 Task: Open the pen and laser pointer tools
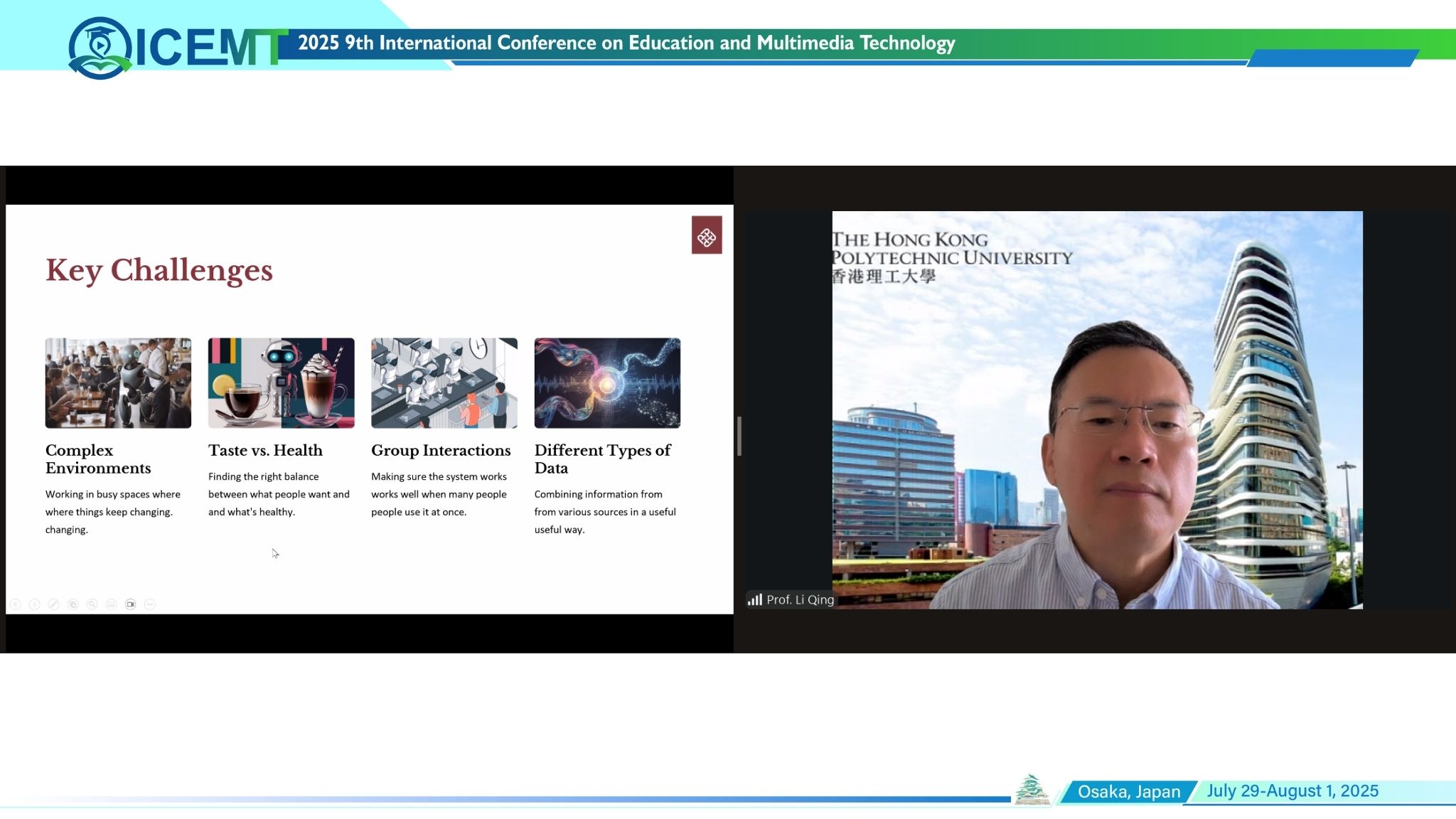53,604
